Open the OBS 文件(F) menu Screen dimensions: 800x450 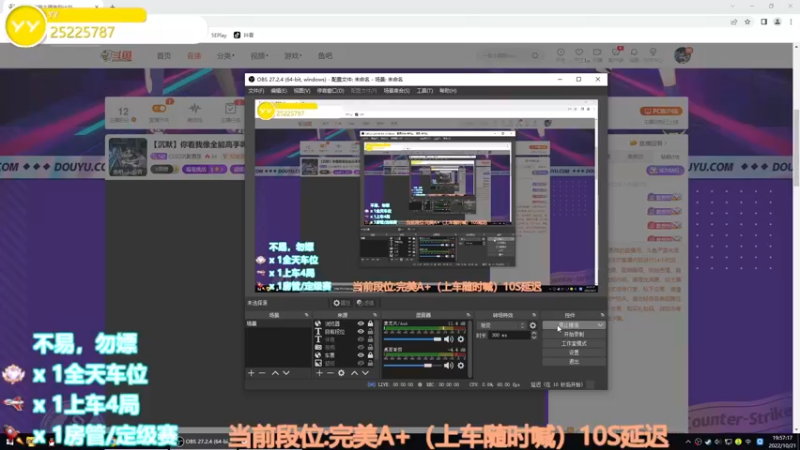pyautogui.click(x=256, y=91)
